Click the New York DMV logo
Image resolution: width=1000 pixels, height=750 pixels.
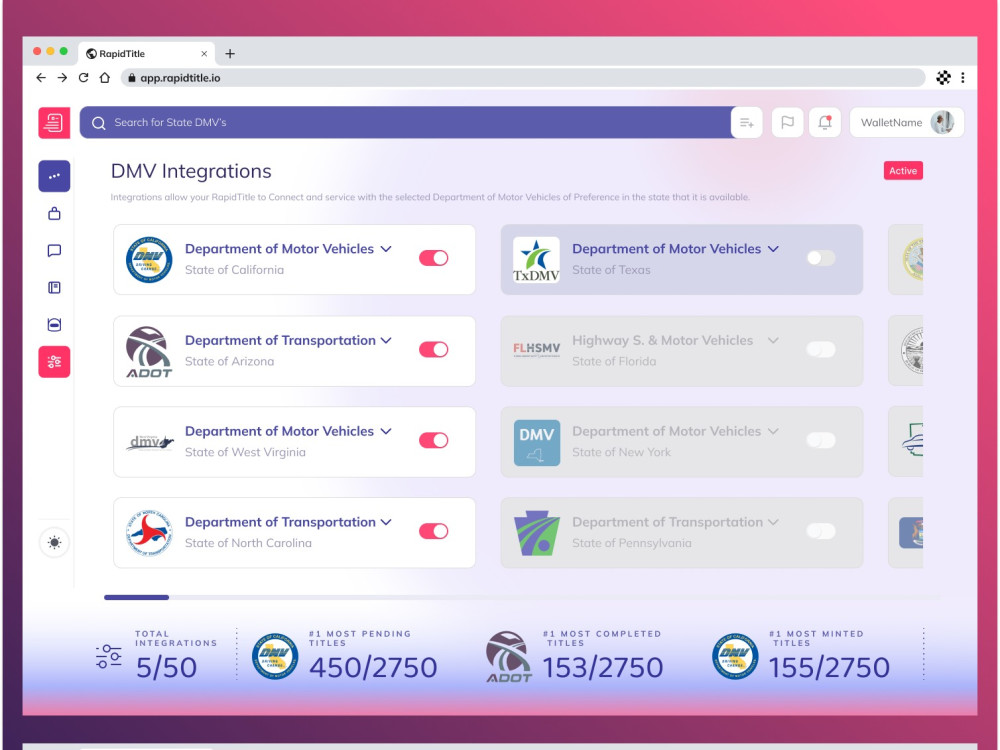click(537, 443)
